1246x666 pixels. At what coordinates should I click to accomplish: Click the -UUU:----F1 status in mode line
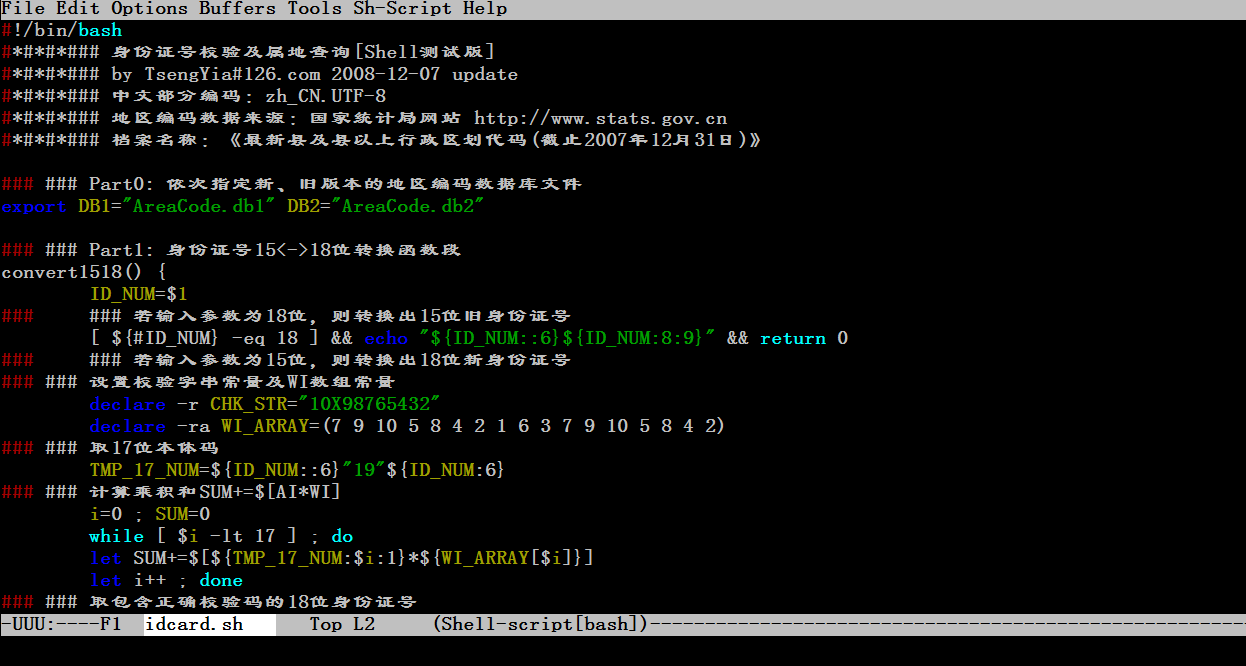[x=61, y=625]
